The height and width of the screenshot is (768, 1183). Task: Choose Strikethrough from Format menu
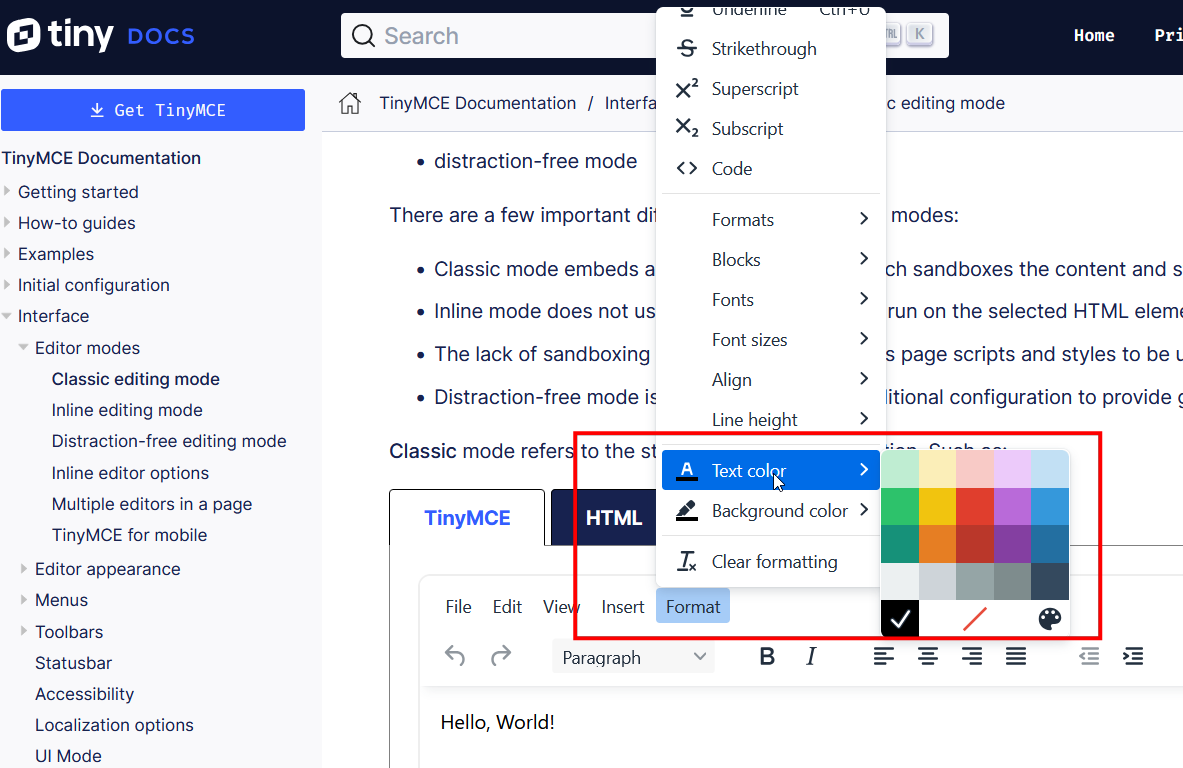[x=771, y=49]
